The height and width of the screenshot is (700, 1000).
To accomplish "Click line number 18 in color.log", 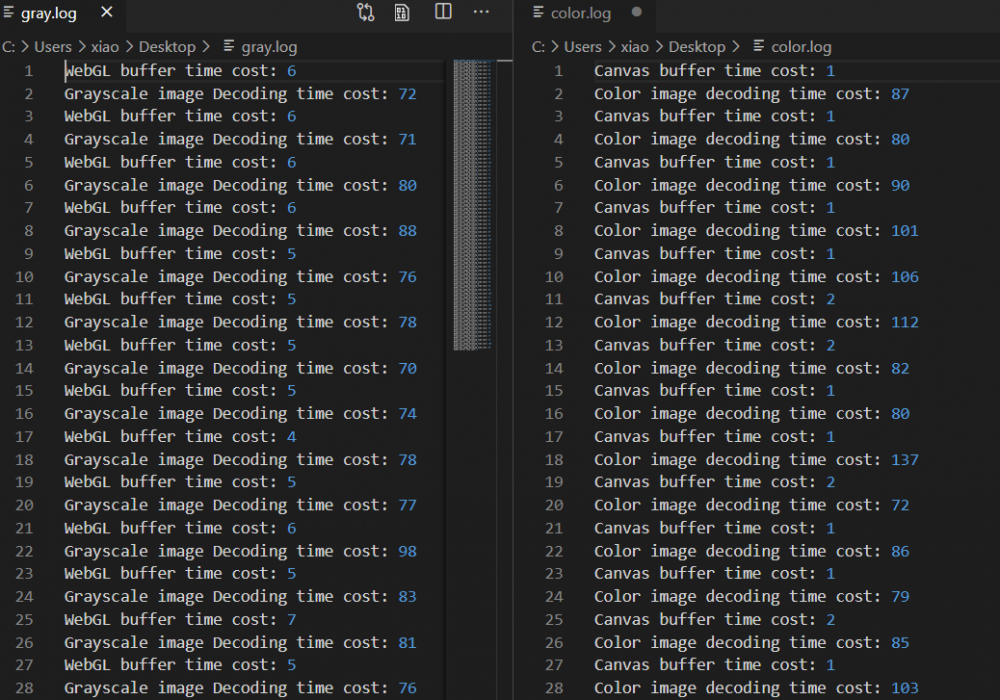I will 554,460.
